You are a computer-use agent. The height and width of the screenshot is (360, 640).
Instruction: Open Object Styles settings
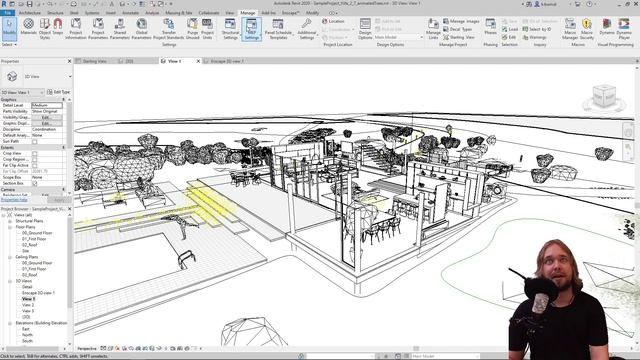click(45, 29)
